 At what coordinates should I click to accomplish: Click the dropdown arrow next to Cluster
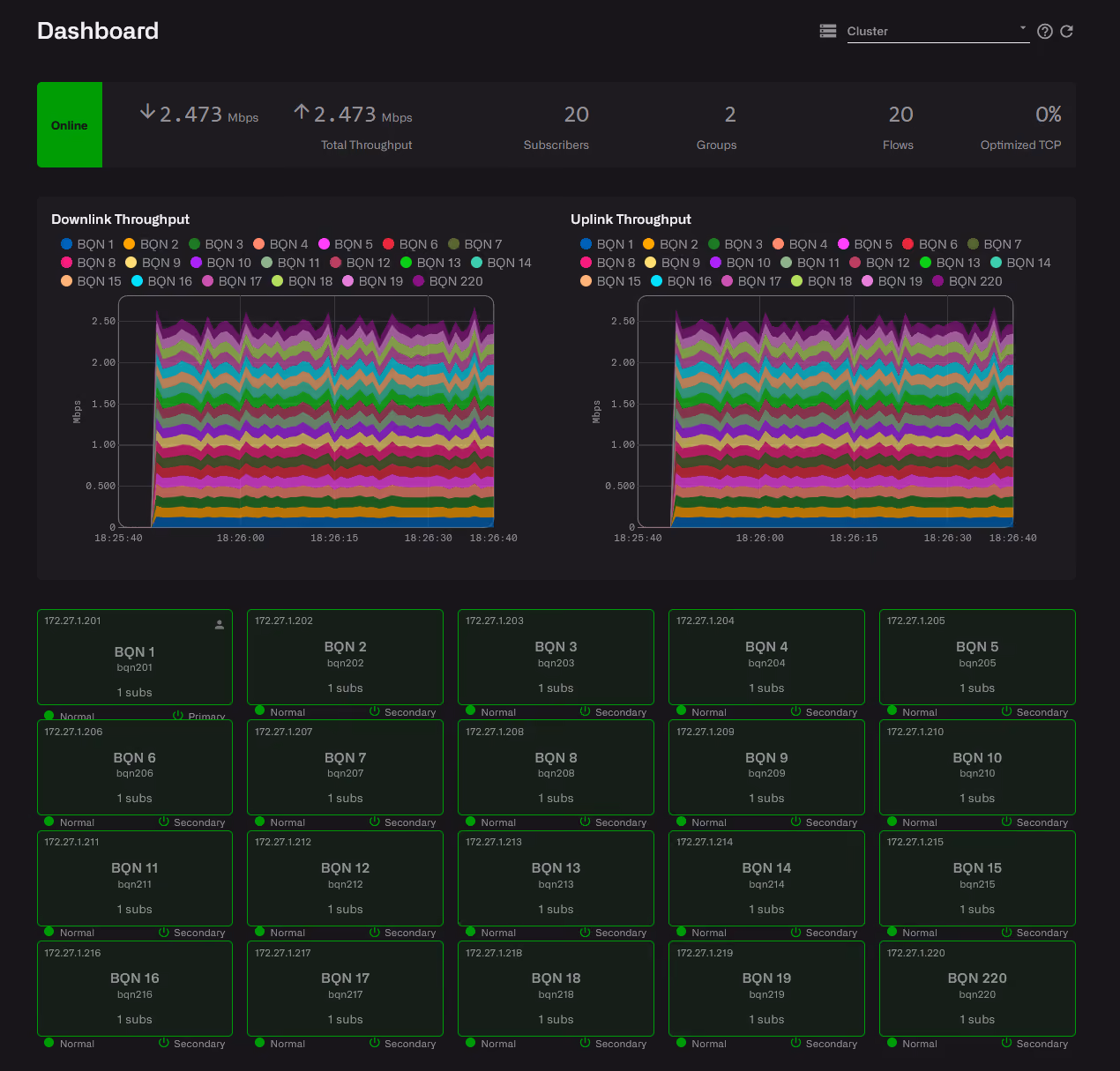coord(1023,28)
